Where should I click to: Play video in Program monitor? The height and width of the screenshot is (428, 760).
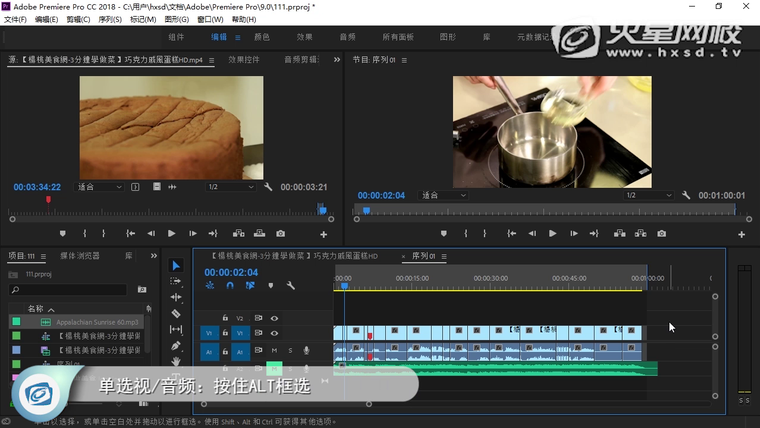[x=552, y=233]
